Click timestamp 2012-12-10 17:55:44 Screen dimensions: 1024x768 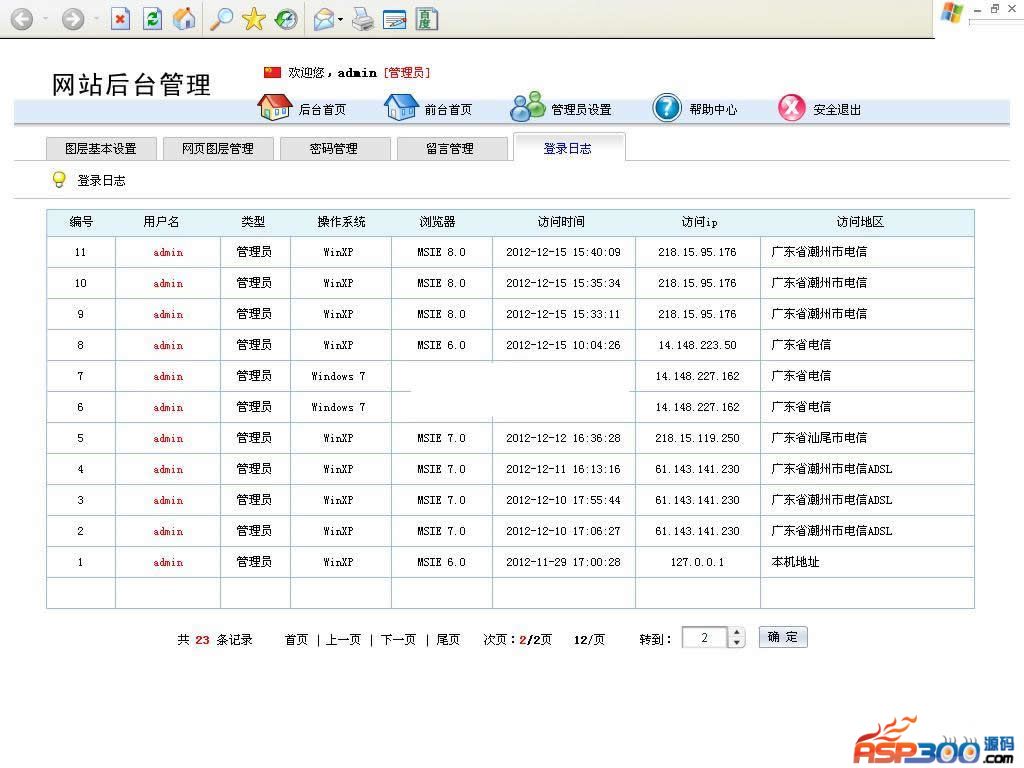click(x=563, y=500)
